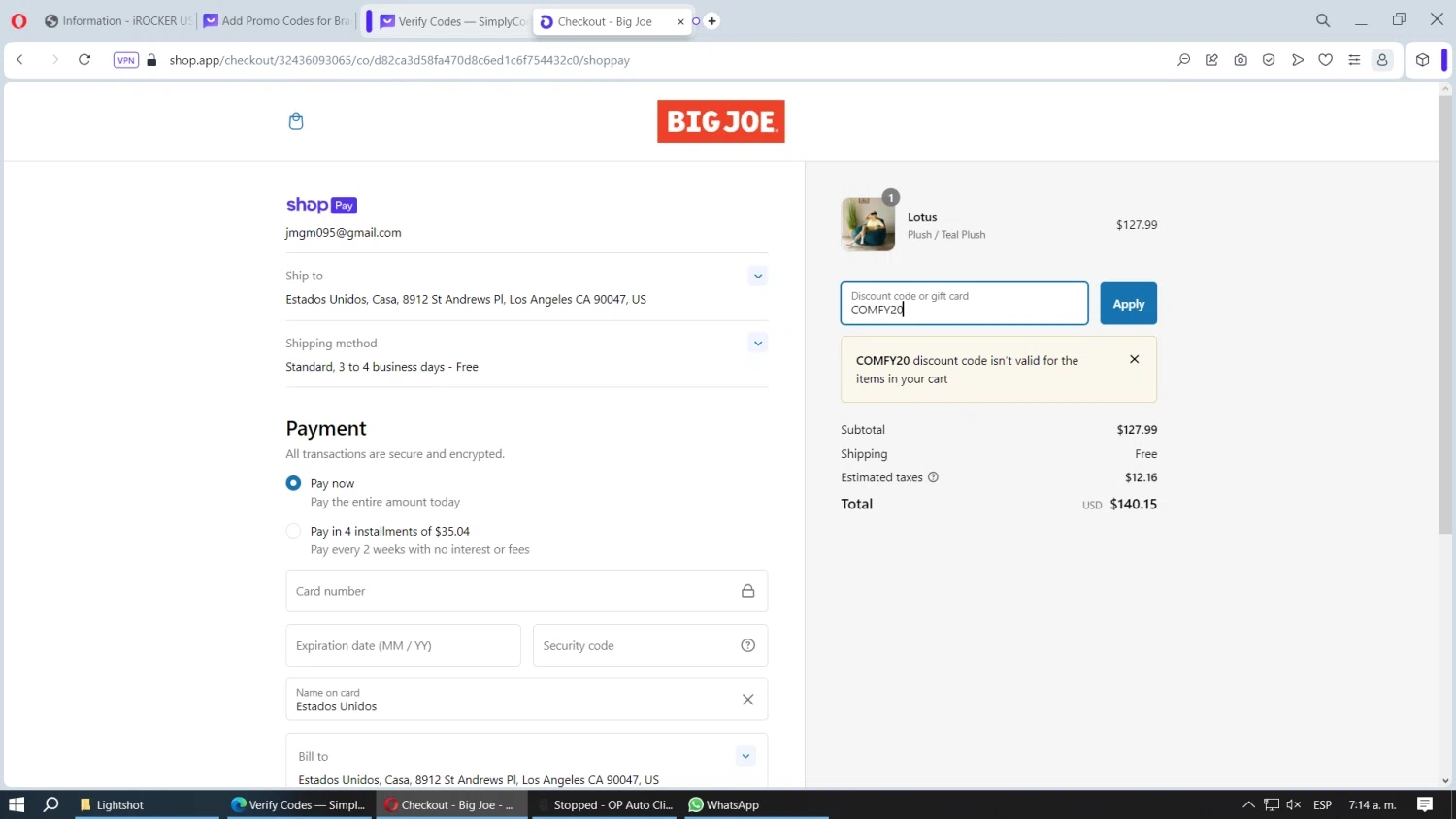The height and width of the screenshot is (819, 1456).
Task: Open Verify Codes Edge window in taskbar
Action: tap(301, 804)
